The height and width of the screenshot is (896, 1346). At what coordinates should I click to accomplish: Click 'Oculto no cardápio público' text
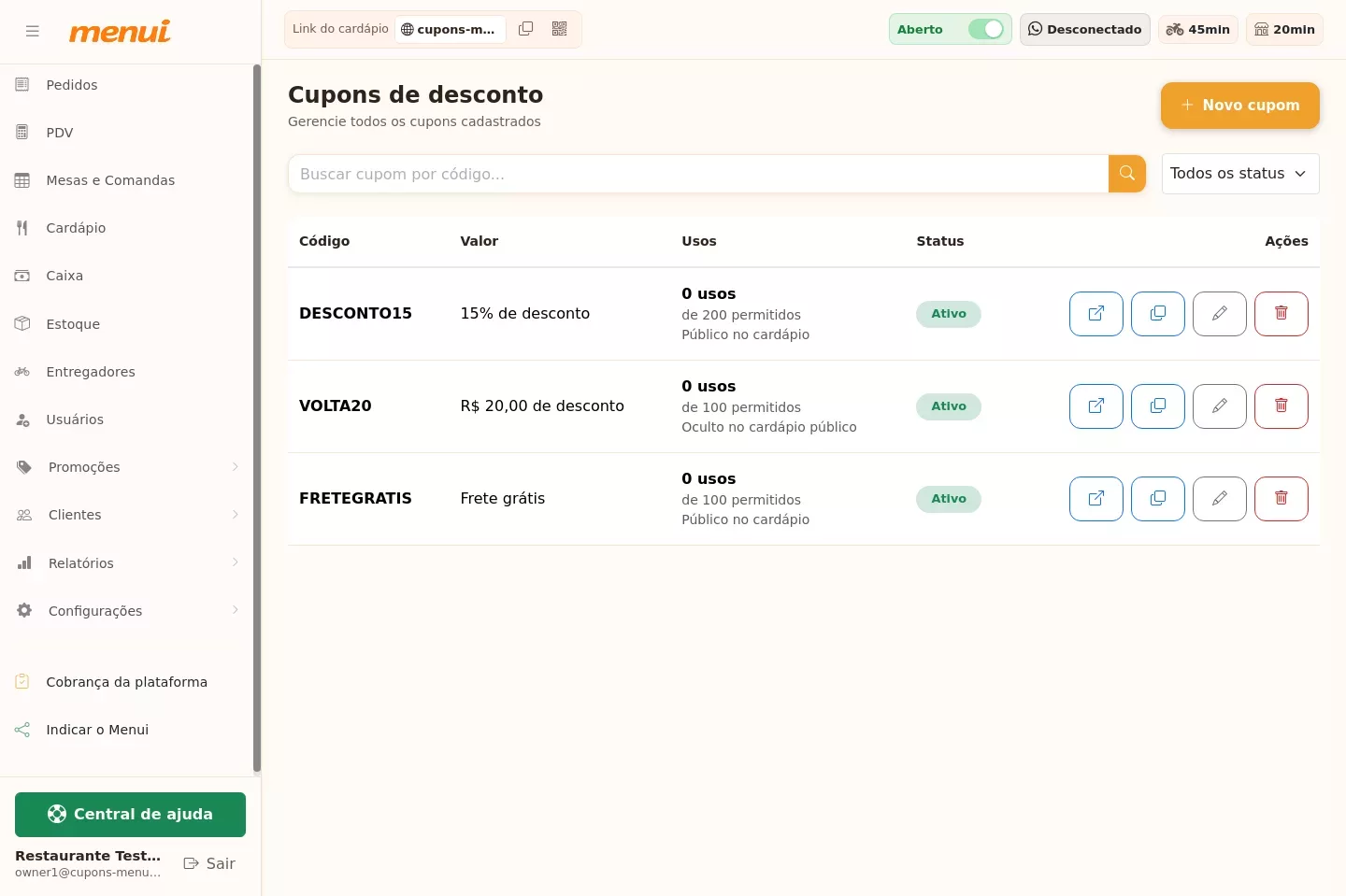769,427
